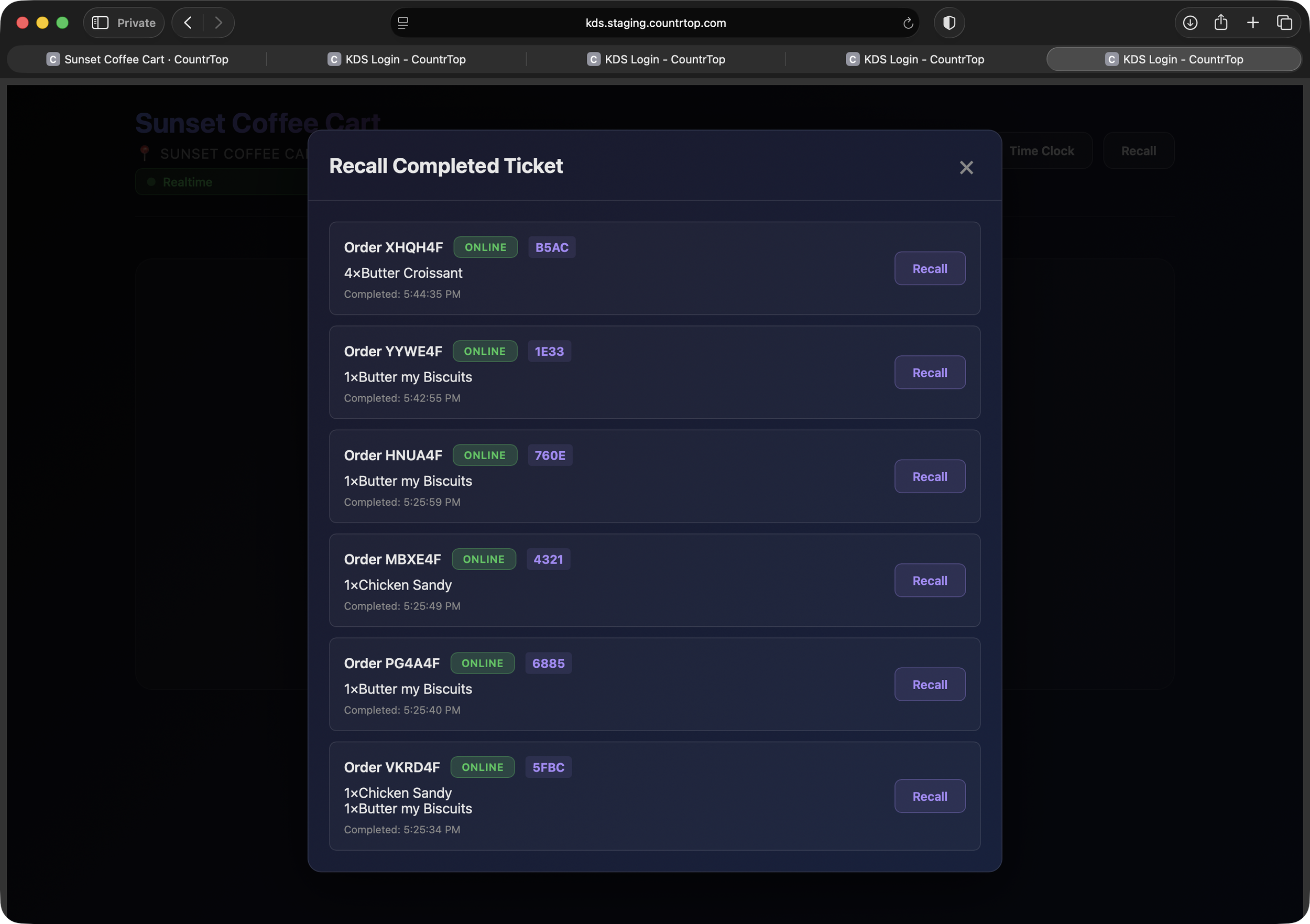This screenshot has height=924, width=1310.
Task: Switch to the second KDS Login tab
Action: pyautogui.click(x=656, y=59)
